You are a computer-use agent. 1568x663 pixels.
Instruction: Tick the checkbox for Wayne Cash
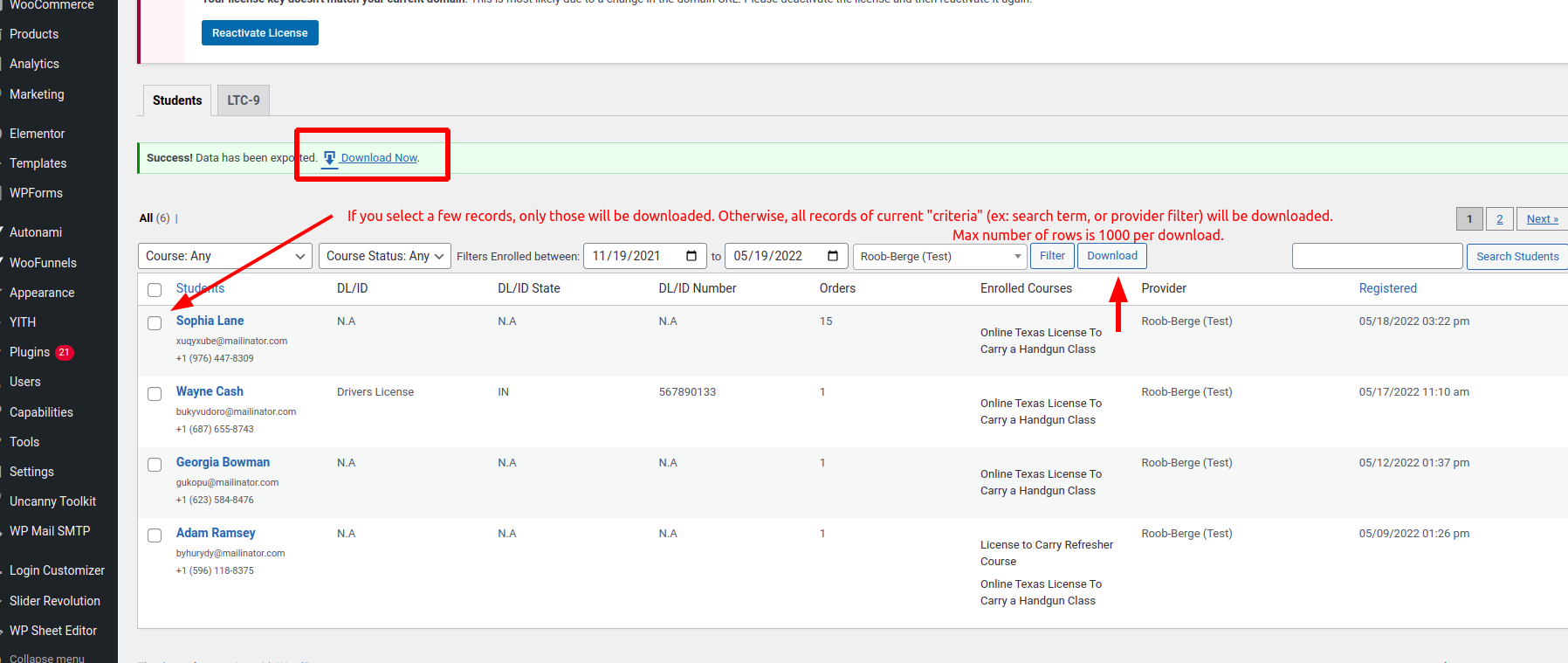155,394
